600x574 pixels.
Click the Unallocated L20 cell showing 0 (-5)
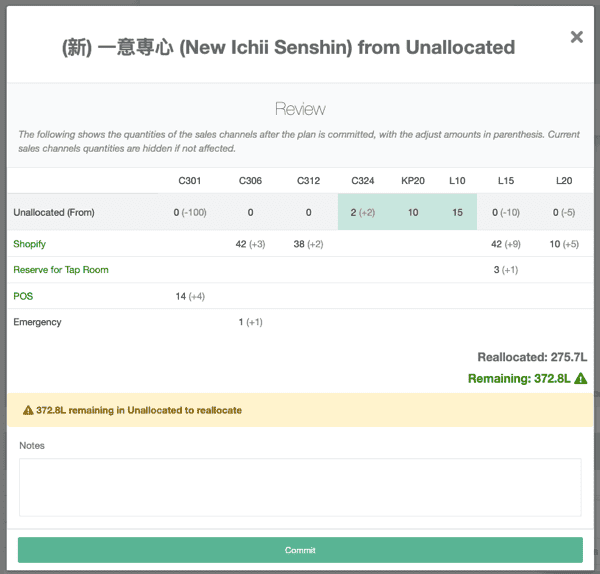(564, 212)
